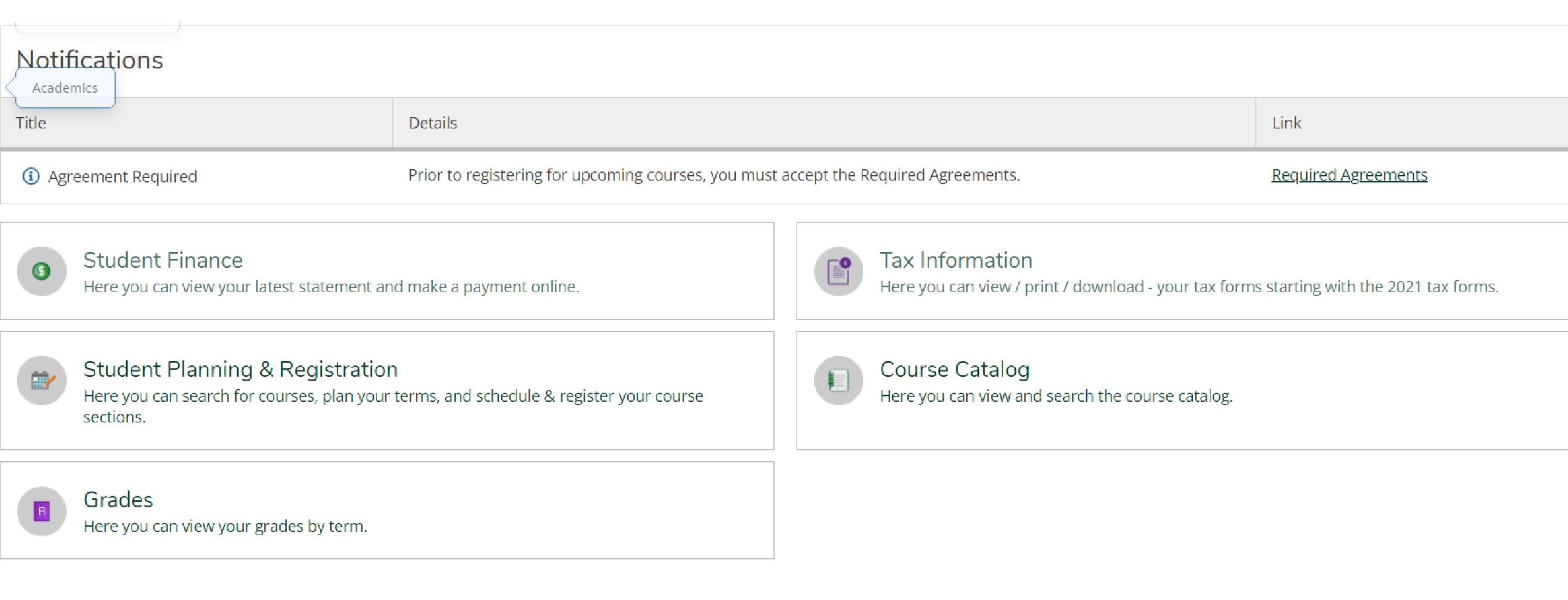Open the Required Agreements link
The width and height of the screenshot is (1568, 600).
pyautogui.click(x=1349, y=175)
